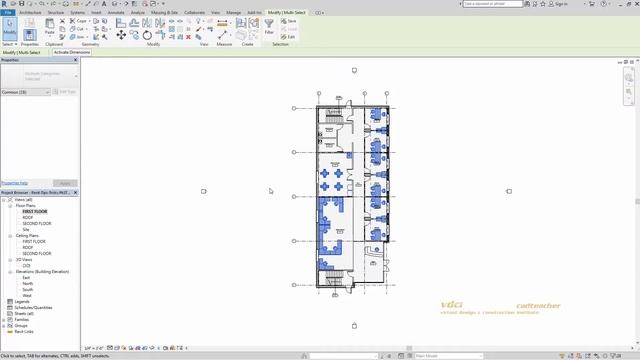Click the Save icon in quick access toolbar
The image size is (640, 360).
coord(22,4)
